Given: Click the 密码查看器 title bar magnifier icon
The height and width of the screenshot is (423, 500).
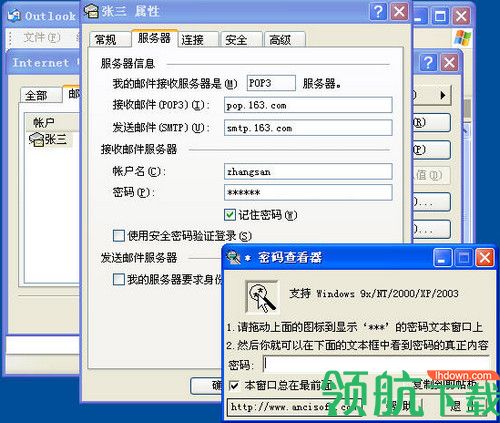Looking at the screenshot, I should click(x=233, y=257).
